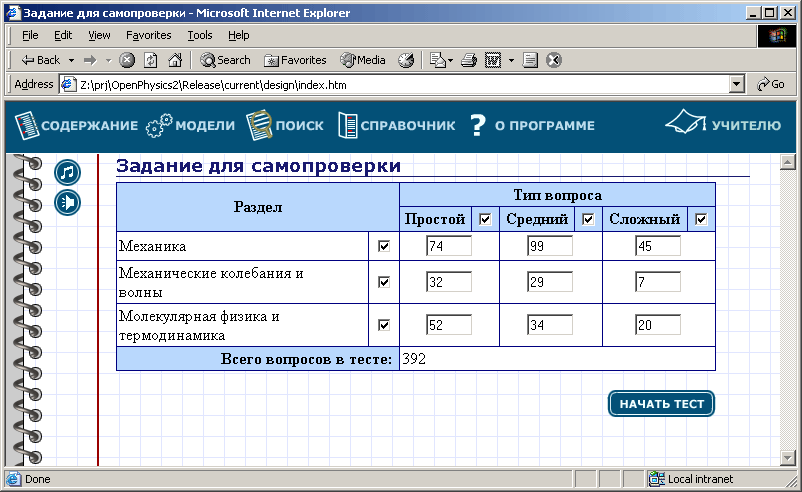
Task: Open the Учителю teacher section
Action: 723,125
